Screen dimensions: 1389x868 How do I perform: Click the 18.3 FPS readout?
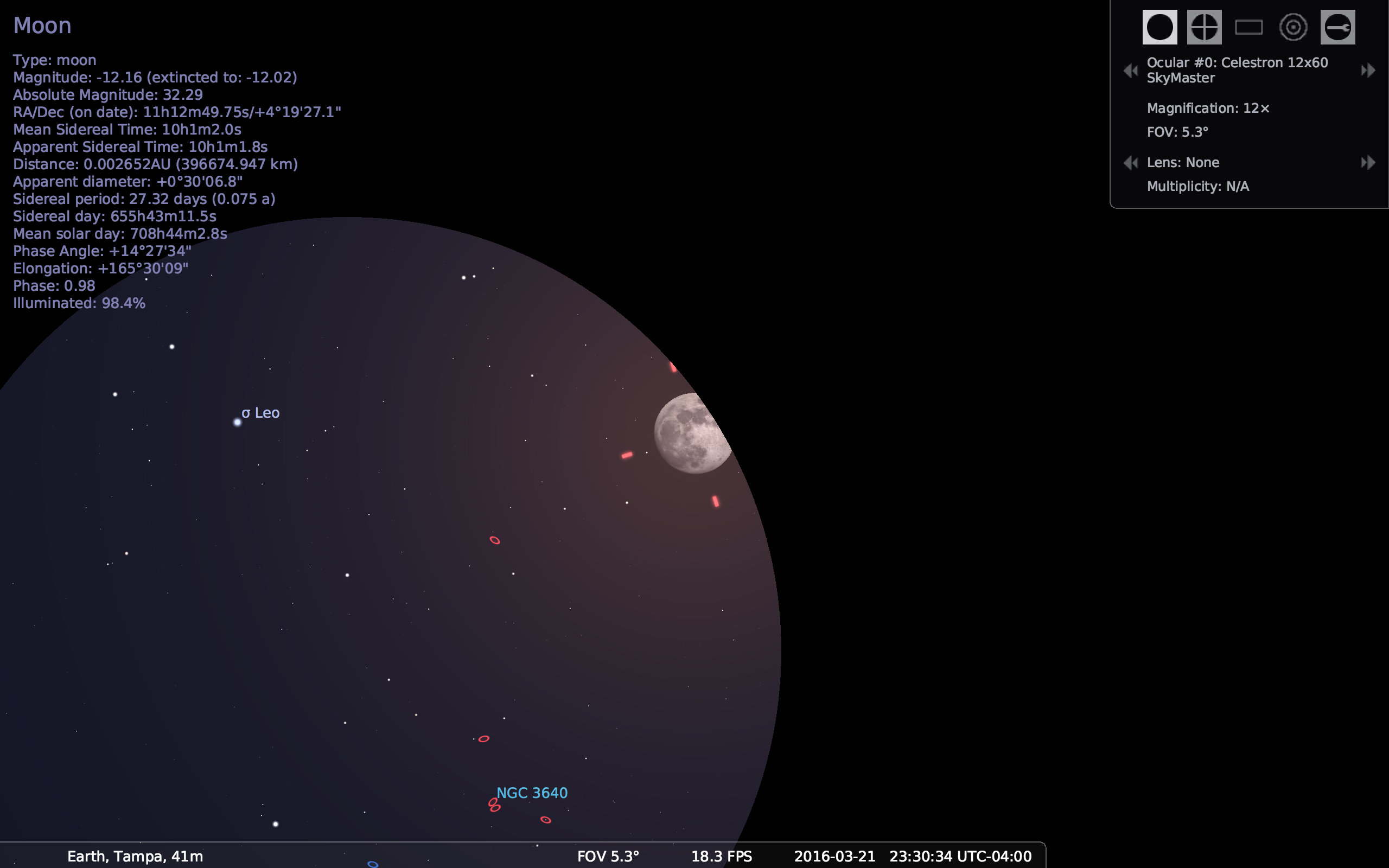pos(722,857)
